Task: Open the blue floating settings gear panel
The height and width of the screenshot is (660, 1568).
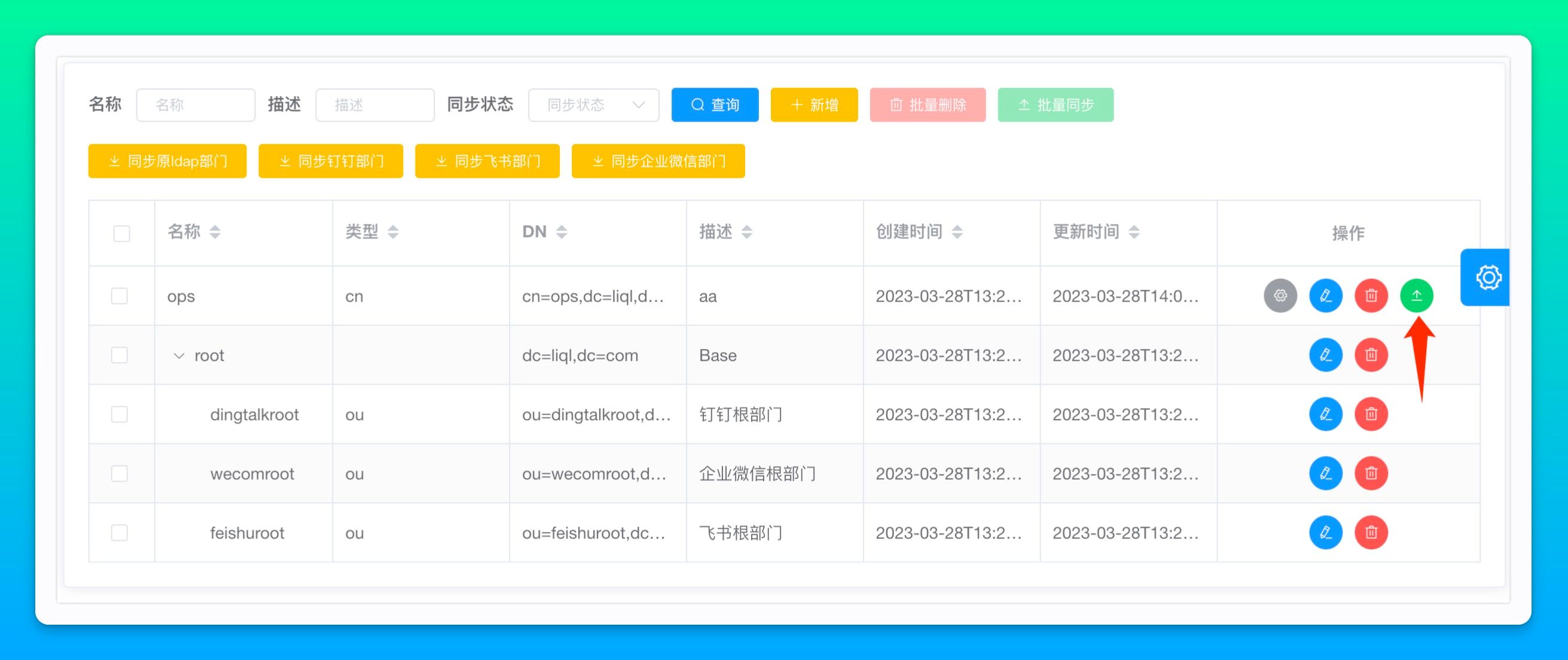Action: tap(1488, 278)
